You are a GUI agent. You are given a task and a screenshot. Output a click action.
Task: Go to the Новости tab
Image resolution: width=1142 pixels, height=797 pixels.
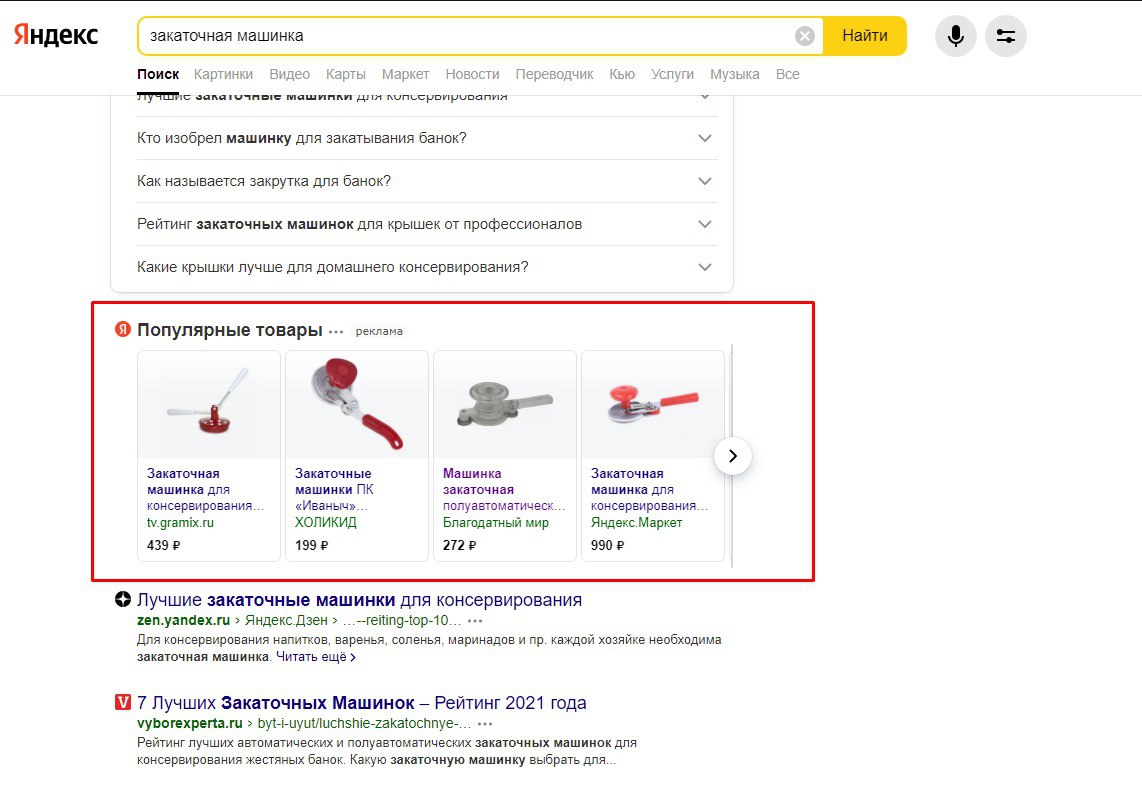click(x=473, y=74)
